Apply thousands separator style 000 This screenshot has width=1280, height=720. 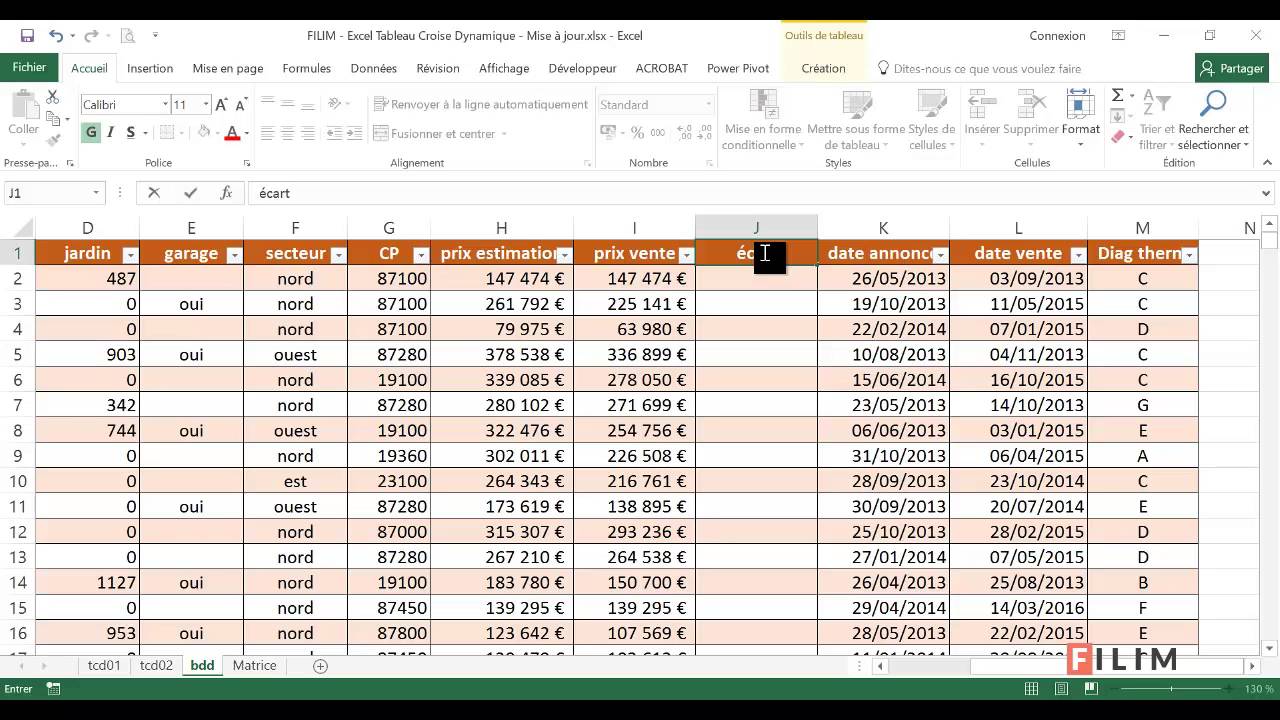657,133
